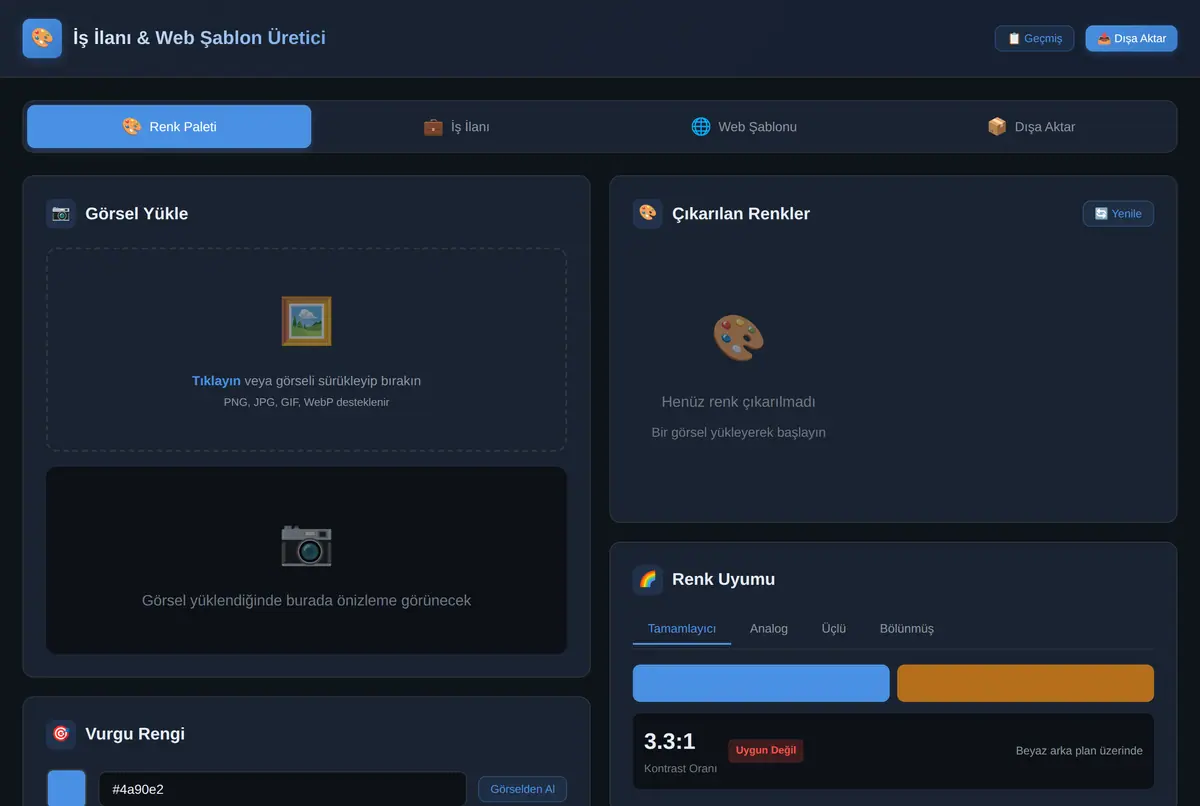The image size is (1200, 806).
Task: Click the Beyaz arka plan üzerinde text
Action: (x=1079, y=751)
